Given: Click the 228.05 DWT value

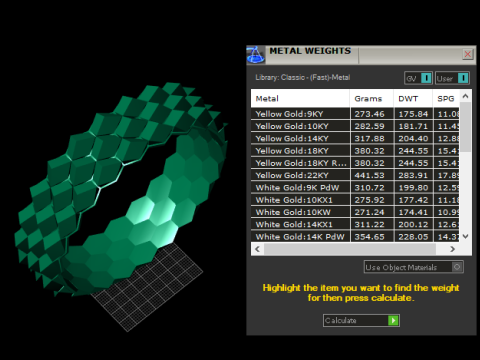Looking at the screenshot, I should [x=413, y=237].
